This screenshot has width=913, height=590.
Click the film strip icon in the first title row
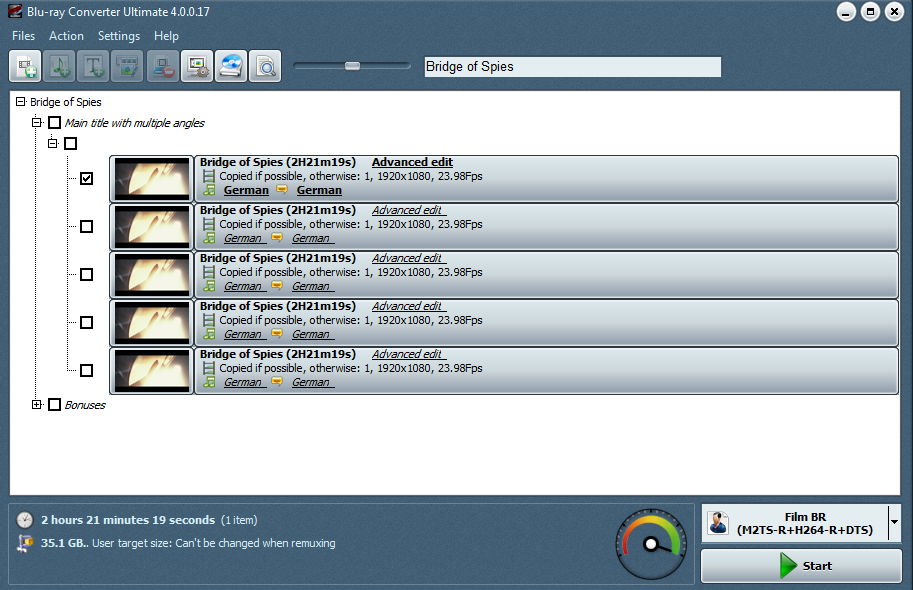[x=208, y=176]
